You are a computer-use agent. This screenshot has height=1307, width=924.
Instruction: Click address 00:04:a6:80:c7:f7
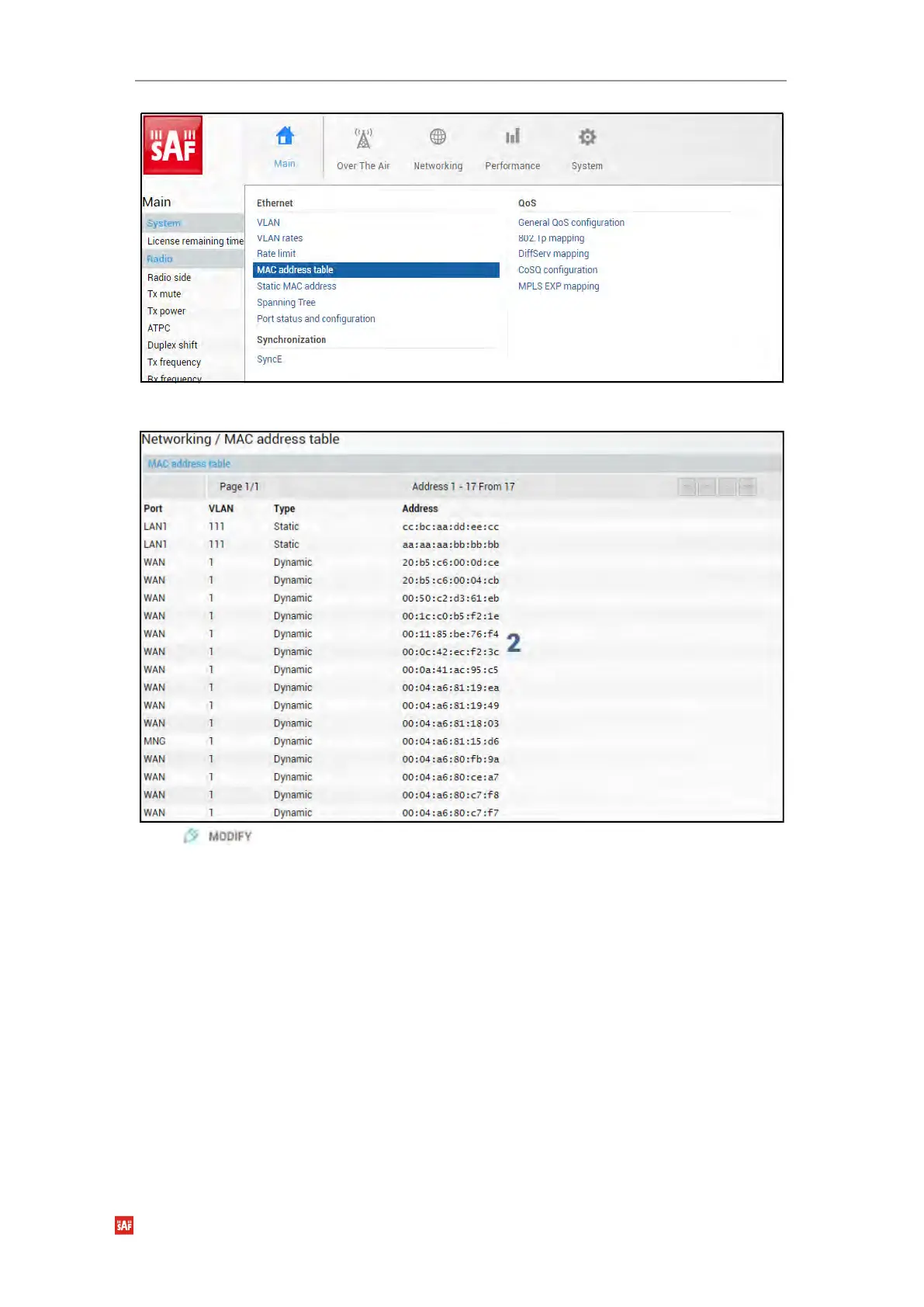tap(451, 812)
